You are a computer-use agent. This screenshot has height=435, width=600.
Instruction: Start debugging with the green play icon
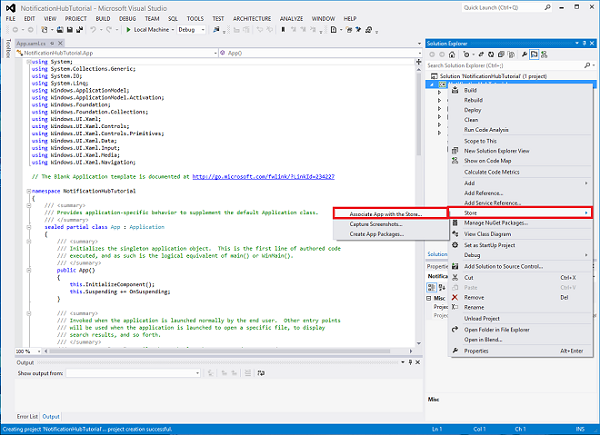click(x=128, y=29)
